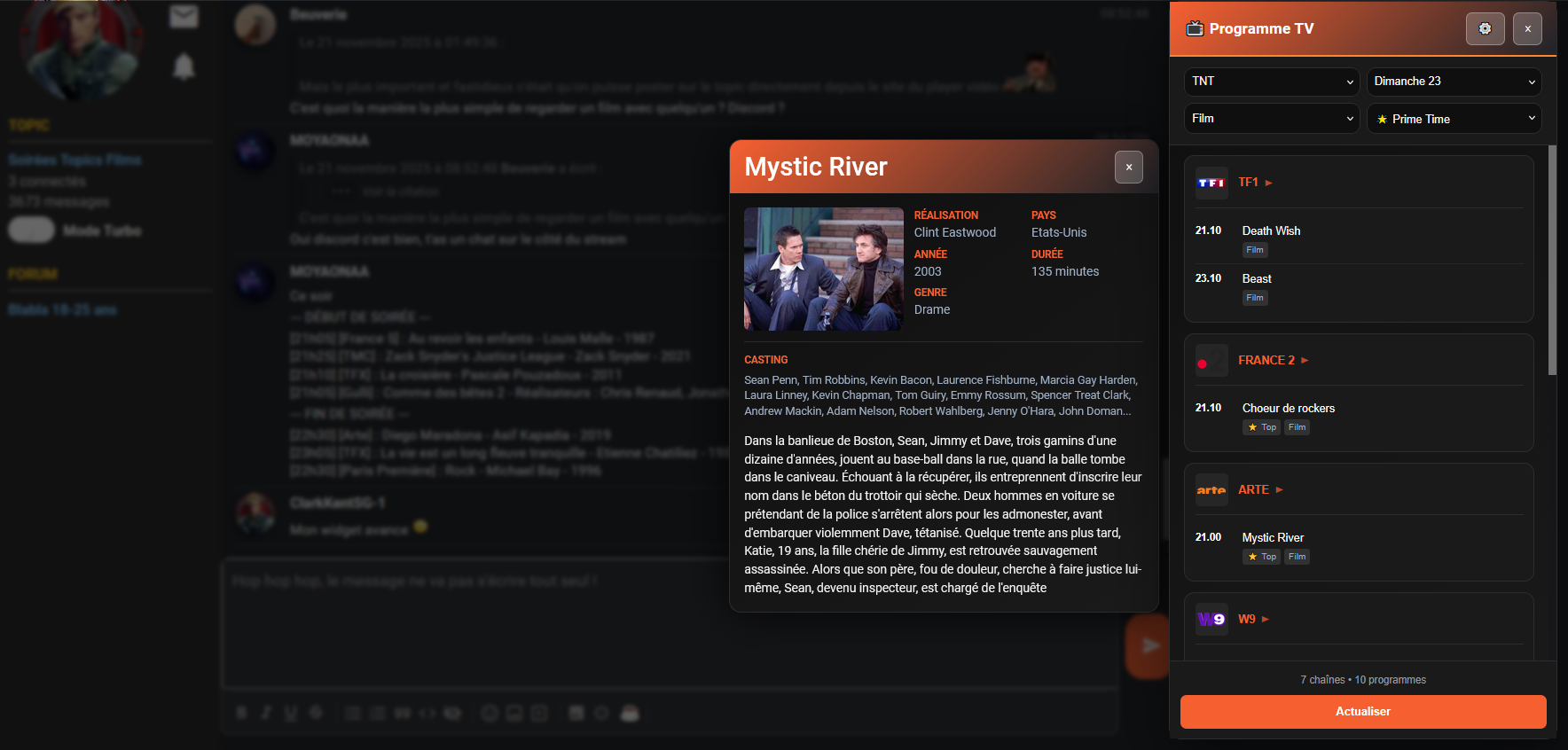
Task: Open Programme TV settings gear
Action: coord(1485,28)
